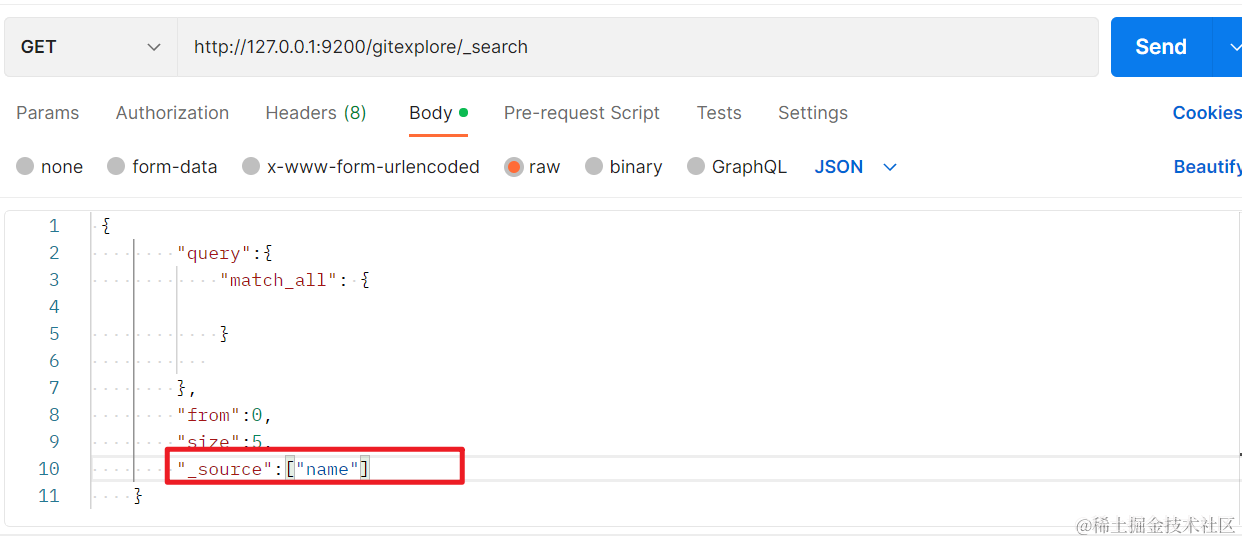The width and height of the screenshot is (1242, 542).
Task: Select the Body tab
Action: coord(439,113)
